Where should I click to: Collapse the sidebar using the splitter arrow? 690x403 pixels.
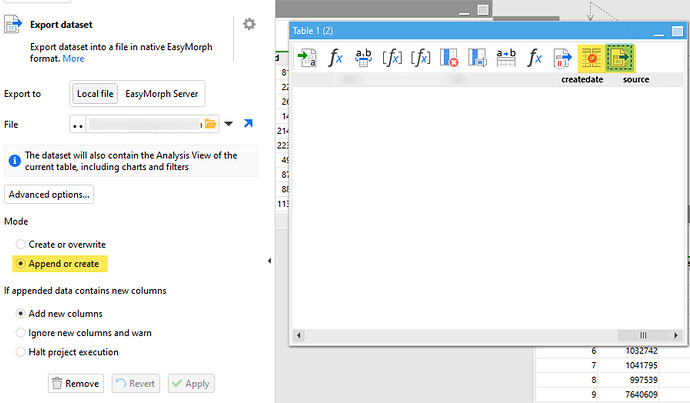[x=268, y=261]
